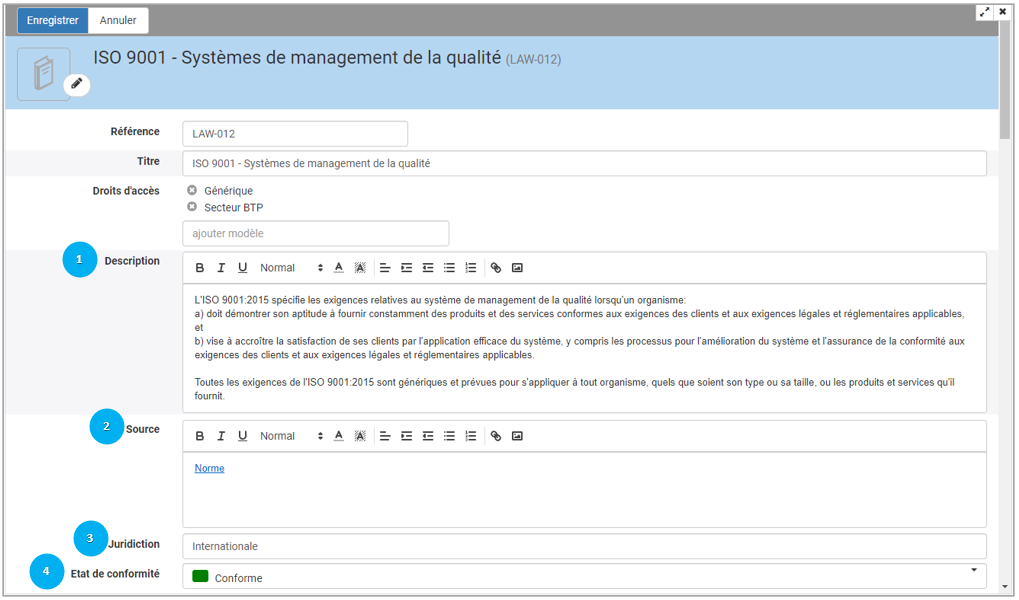Insert a link in the Description editor
This screenshot has width=1019, height=600.
click(x=496, y=268)
